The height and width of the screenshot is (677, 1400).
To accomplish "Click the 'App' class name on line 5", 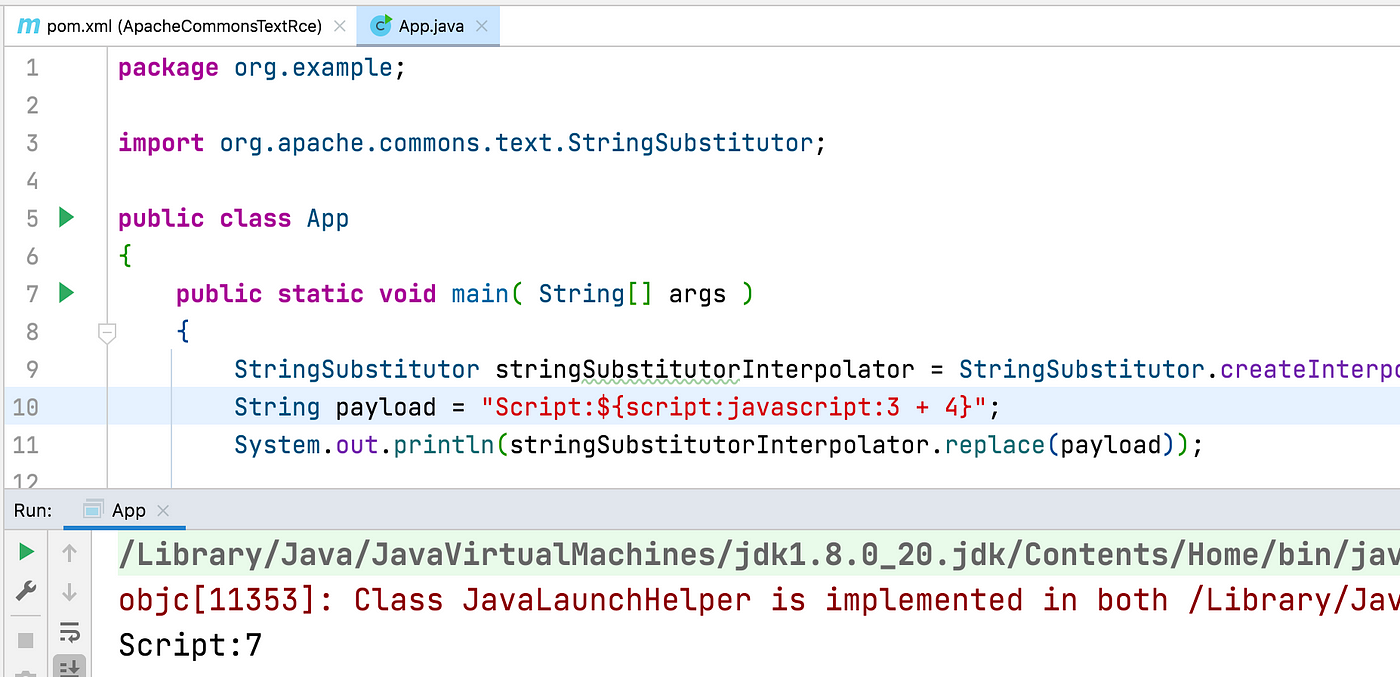I will coord(328,219).
